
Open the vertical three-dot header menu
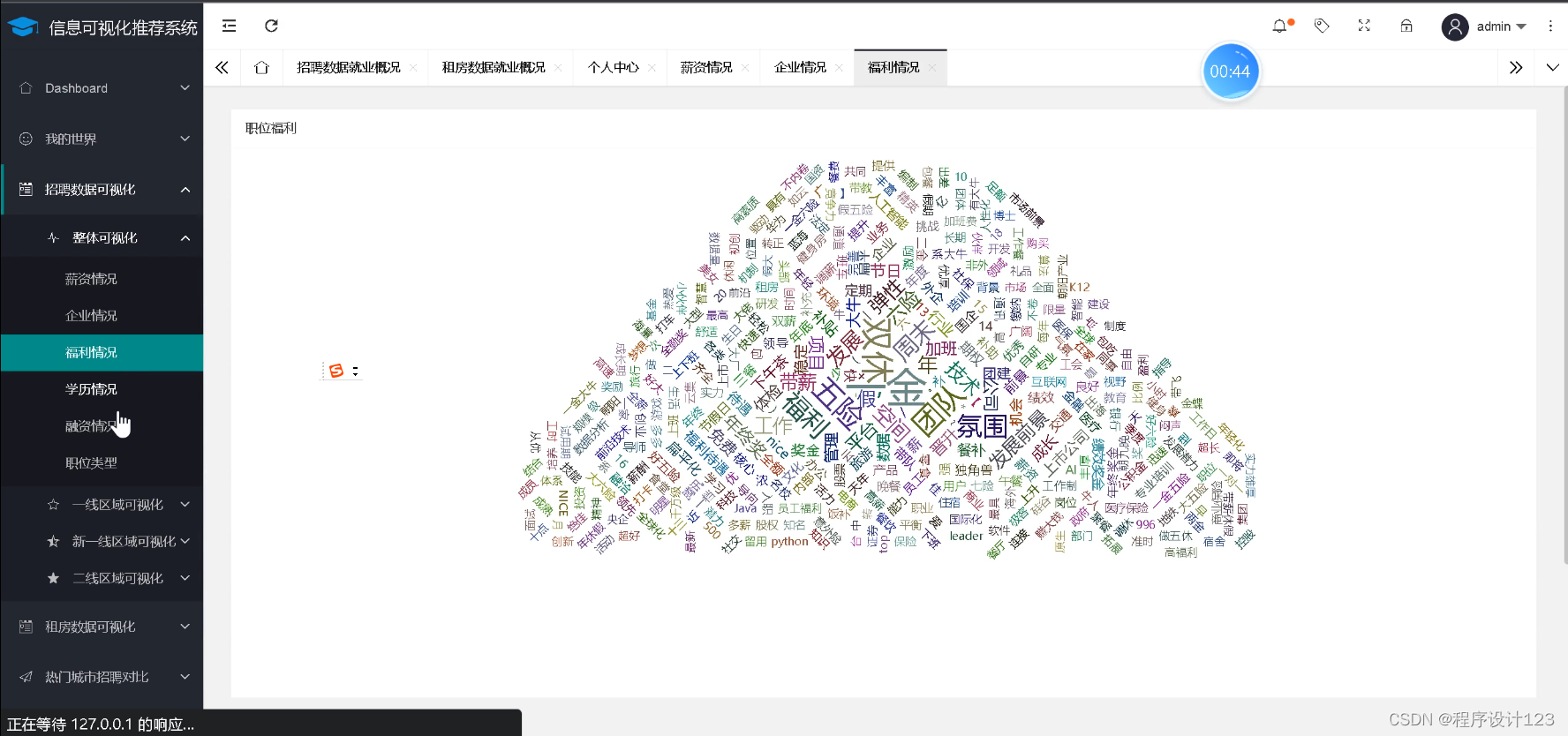[1550, 26]
